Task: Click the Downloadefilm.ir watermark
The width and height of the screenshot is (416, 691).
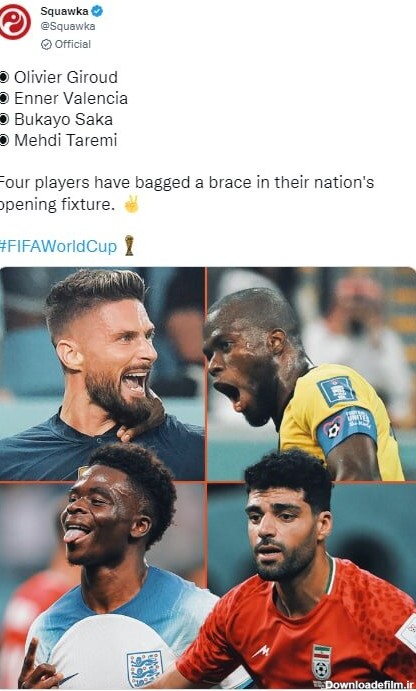Action: click(369, 684)
